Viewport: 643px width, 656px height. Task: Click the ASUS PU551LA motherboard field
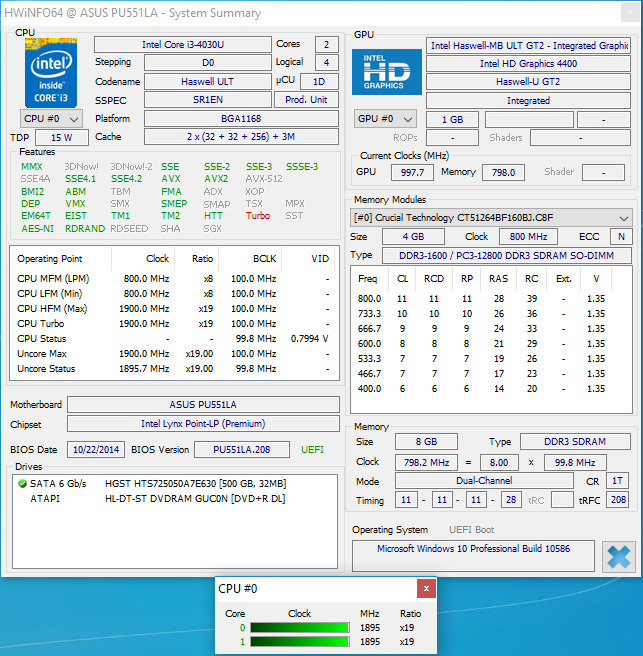(x=203, y=405)
